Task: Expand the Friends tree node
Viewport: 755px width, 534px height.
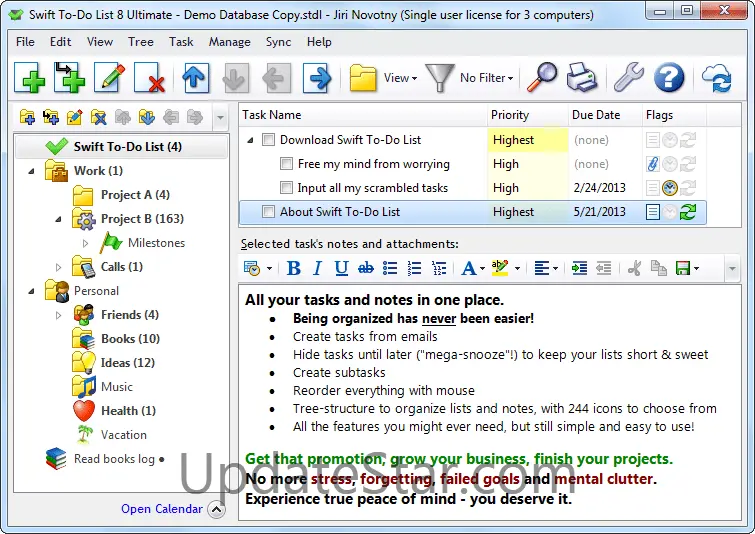Action: 59,315
